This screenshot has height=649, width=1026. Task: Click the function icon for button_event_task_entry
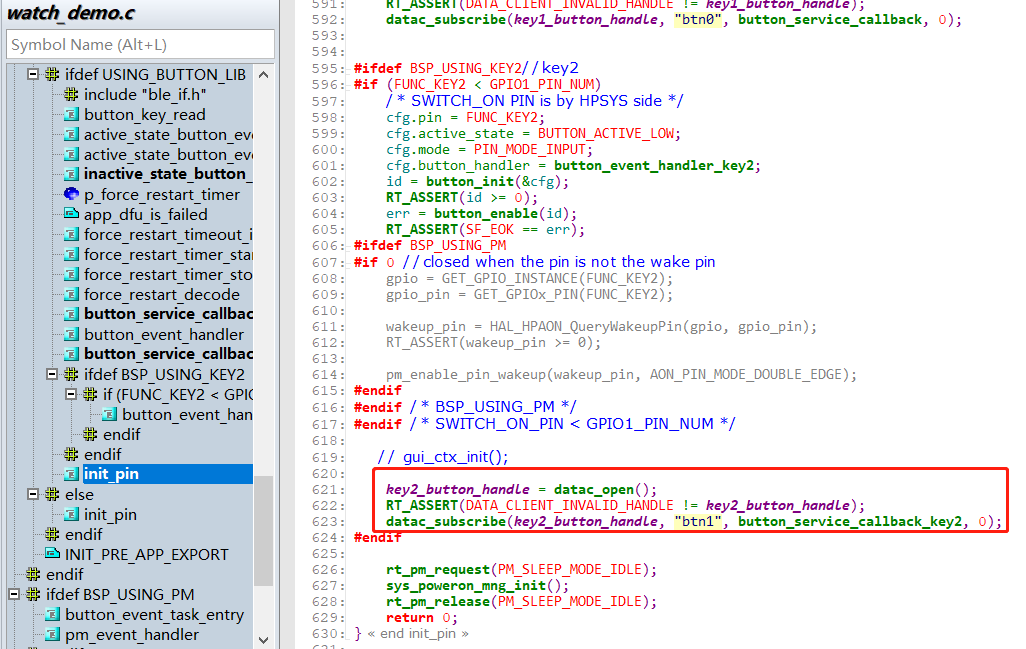52,615
